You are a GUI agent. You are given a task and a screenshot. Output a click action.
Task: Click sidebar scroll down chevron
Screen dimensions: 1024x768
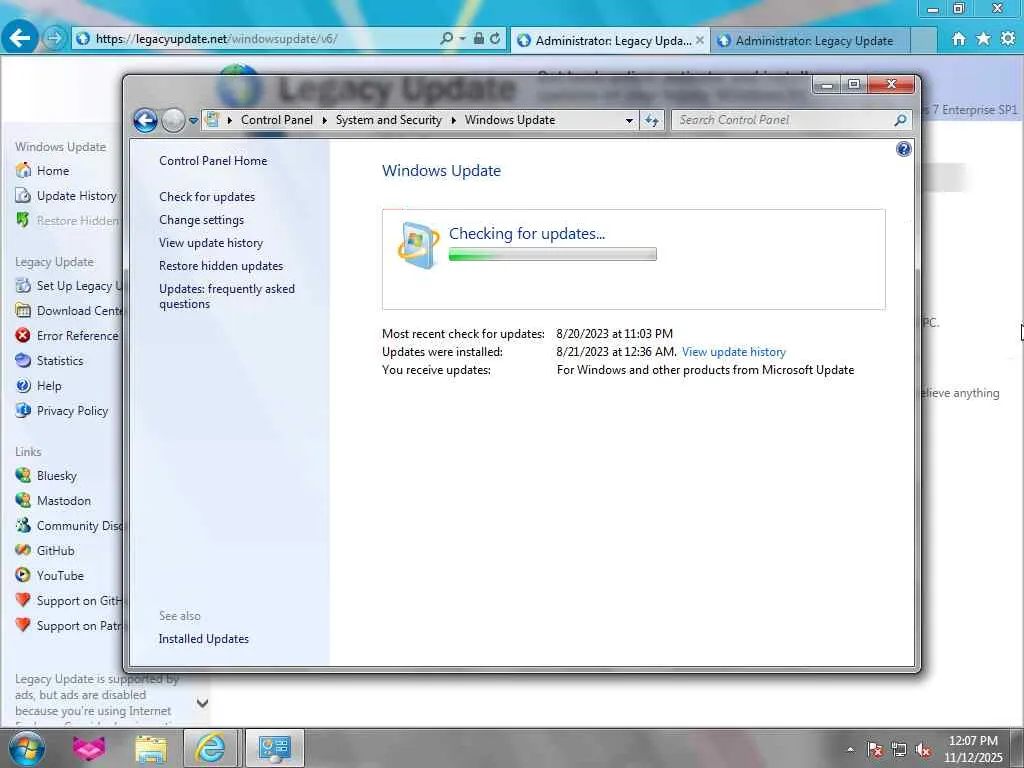coord(202,703)
